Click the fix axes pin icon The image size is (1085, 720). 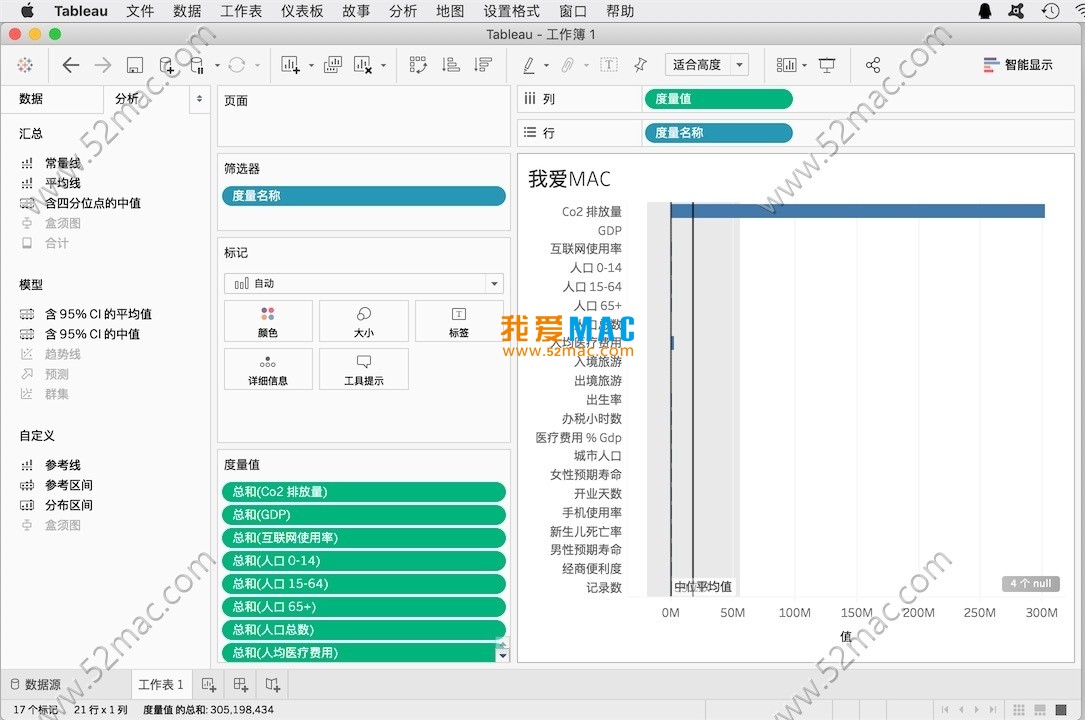640,65
